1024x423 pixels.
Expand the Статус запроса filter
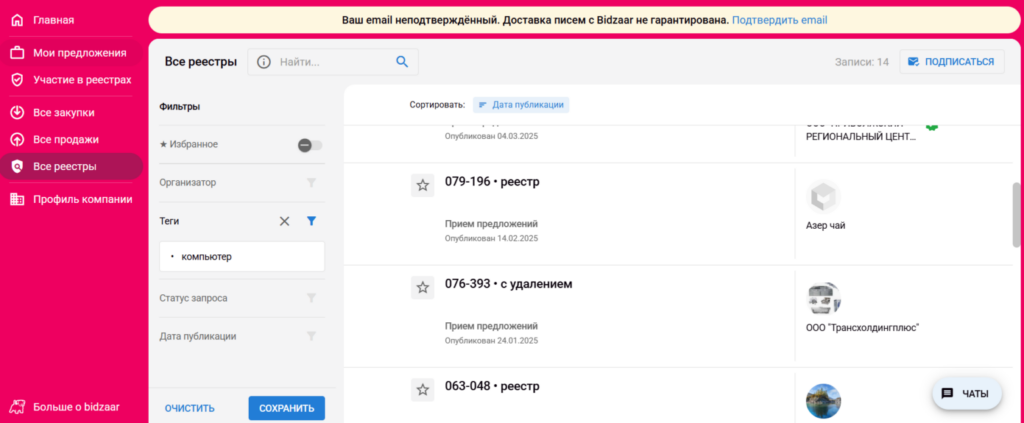tap(311, 298)
